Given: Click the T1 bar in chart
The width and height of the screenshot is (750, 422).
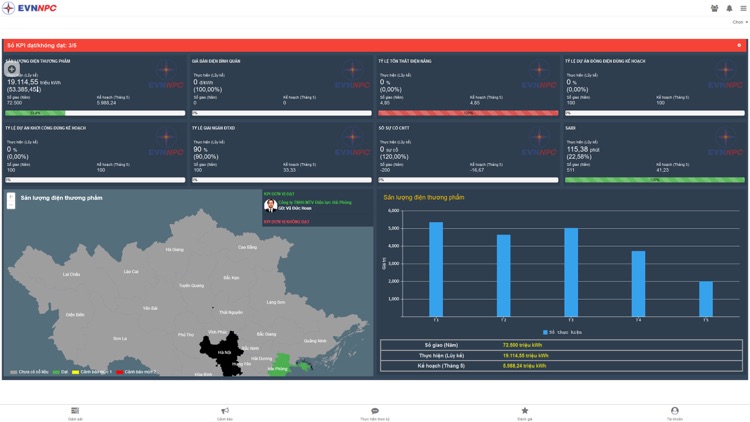Looking at the screenshot, I should click(x=436, y=269).
